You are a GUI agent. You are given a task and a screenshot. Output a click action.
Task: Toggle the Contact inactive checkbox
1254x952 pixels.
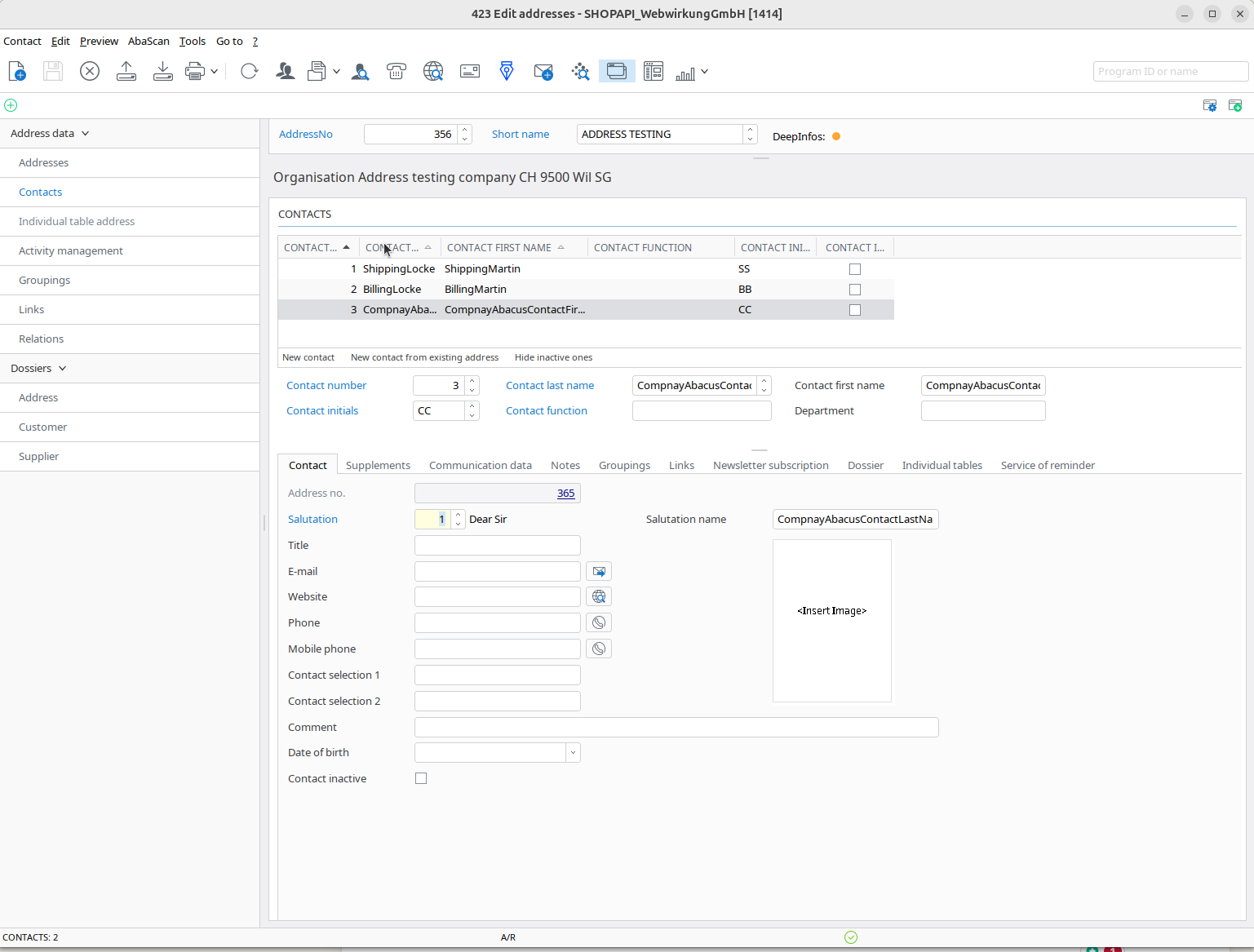point(421,779)
